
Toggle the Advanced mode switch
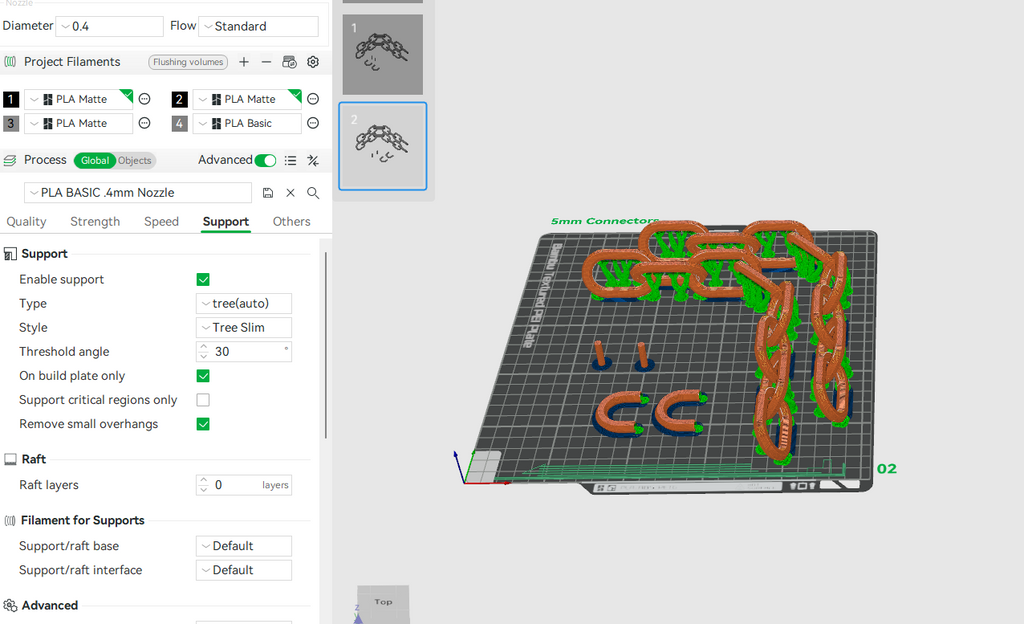click(x=265, y=161)
